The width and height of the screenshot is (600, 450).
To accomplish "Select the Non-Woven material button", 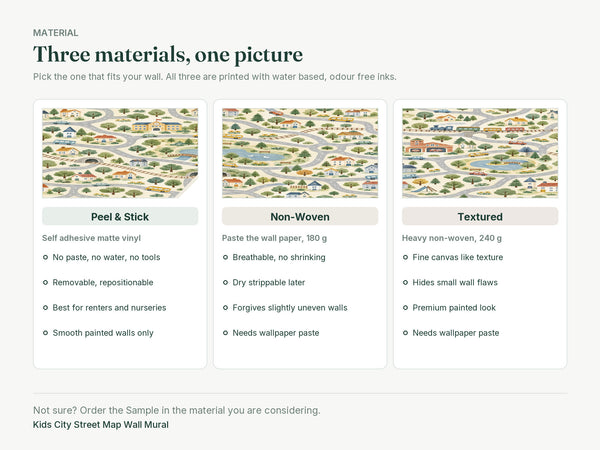I will [300, 217].
